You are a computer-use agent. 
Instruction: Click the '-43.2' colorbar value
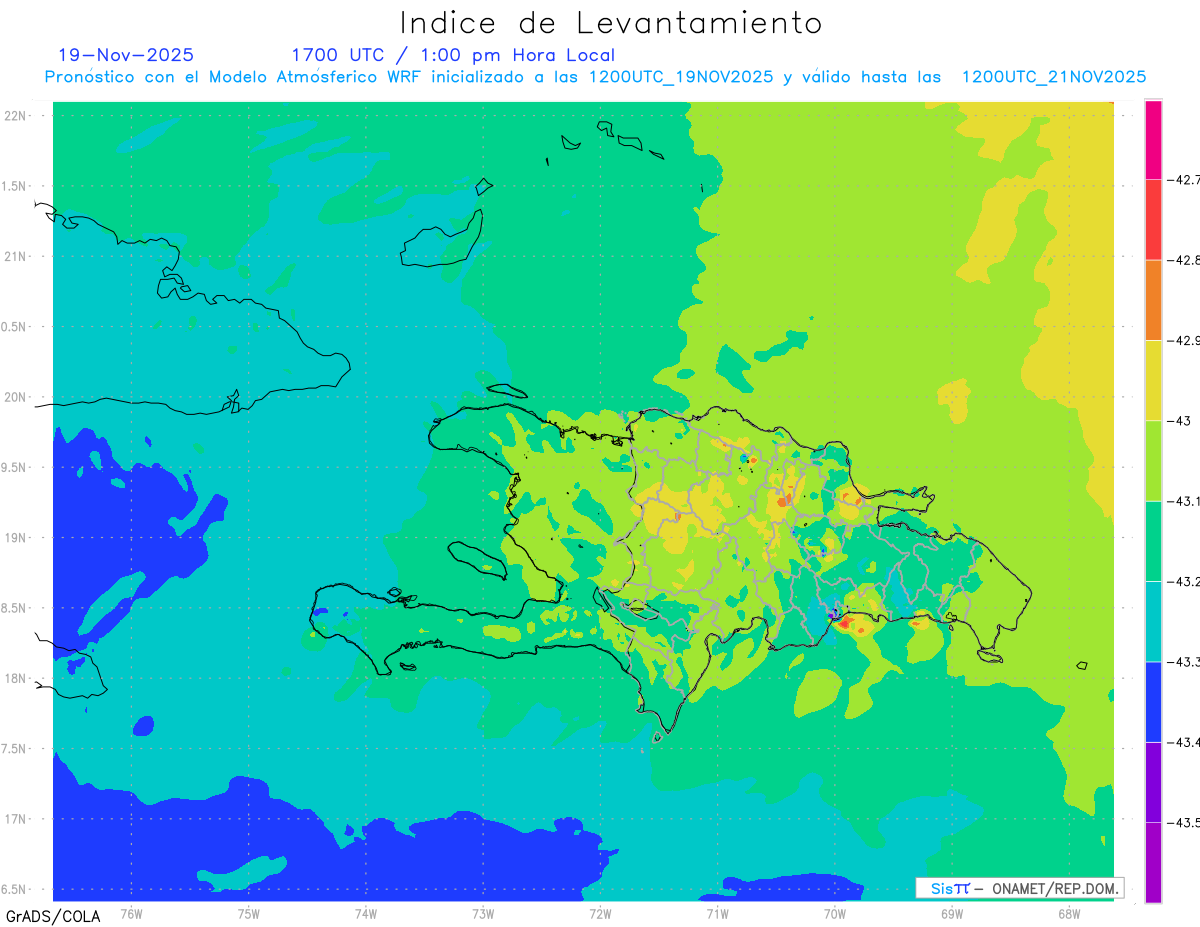pyautogui.click(x=1184, y=581)
